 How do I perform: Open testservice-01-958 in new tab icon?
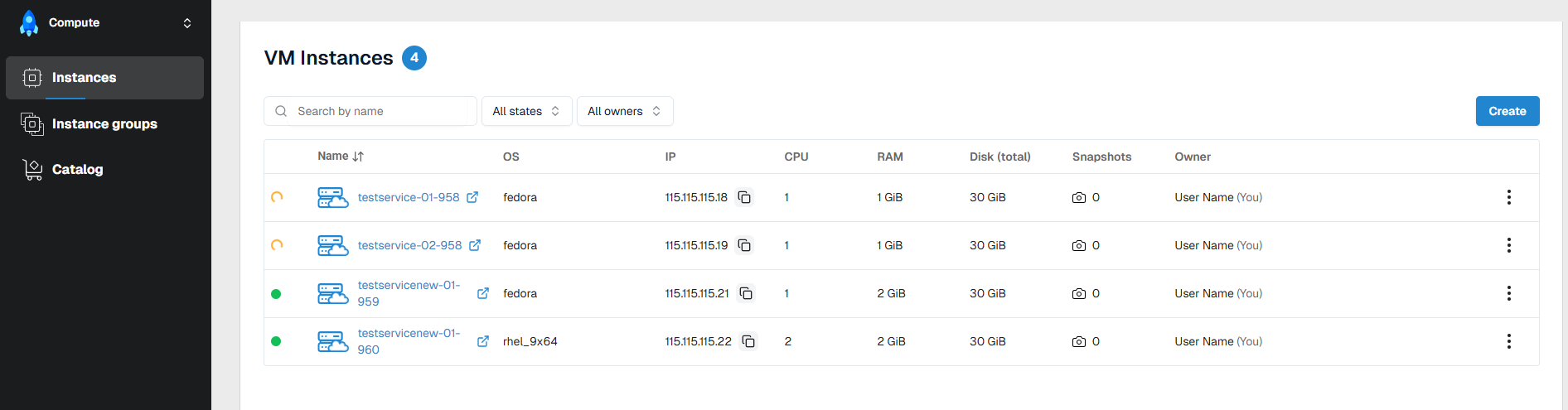click(472, 197)
